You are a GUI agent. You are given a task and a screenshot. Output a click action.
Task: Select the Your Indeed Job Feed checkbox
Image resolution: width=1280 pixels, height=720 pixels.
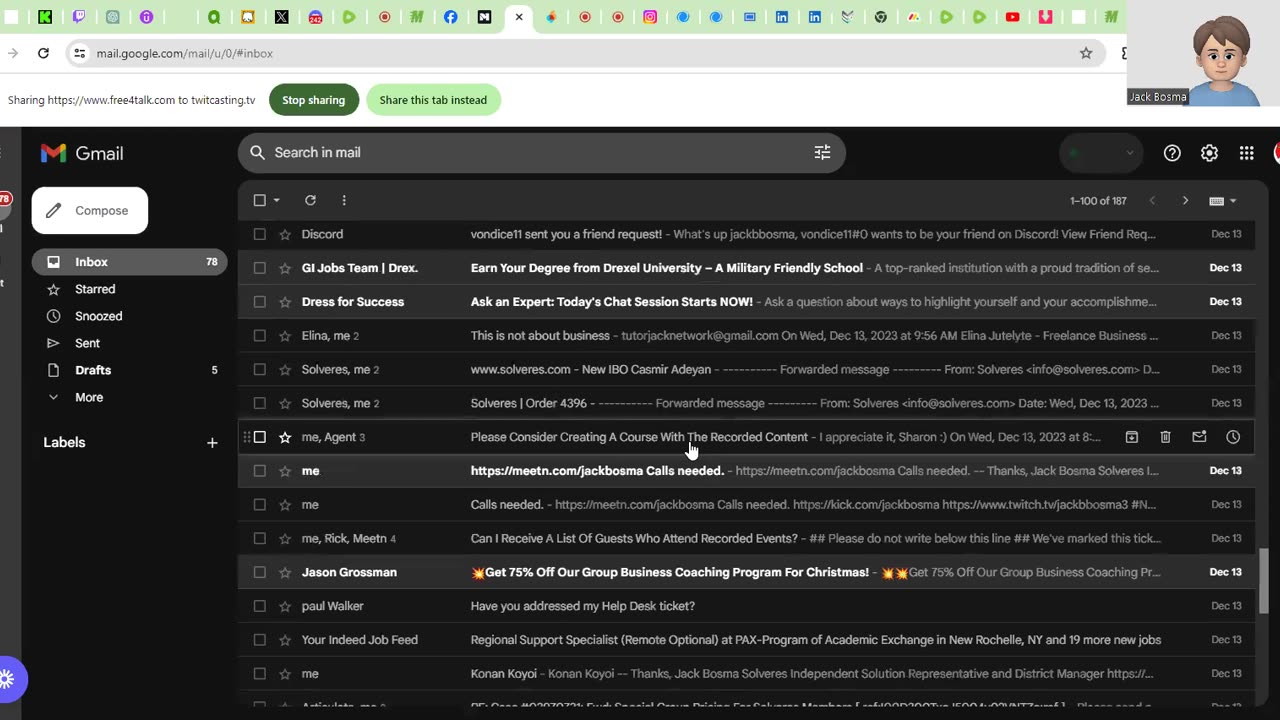260,640
